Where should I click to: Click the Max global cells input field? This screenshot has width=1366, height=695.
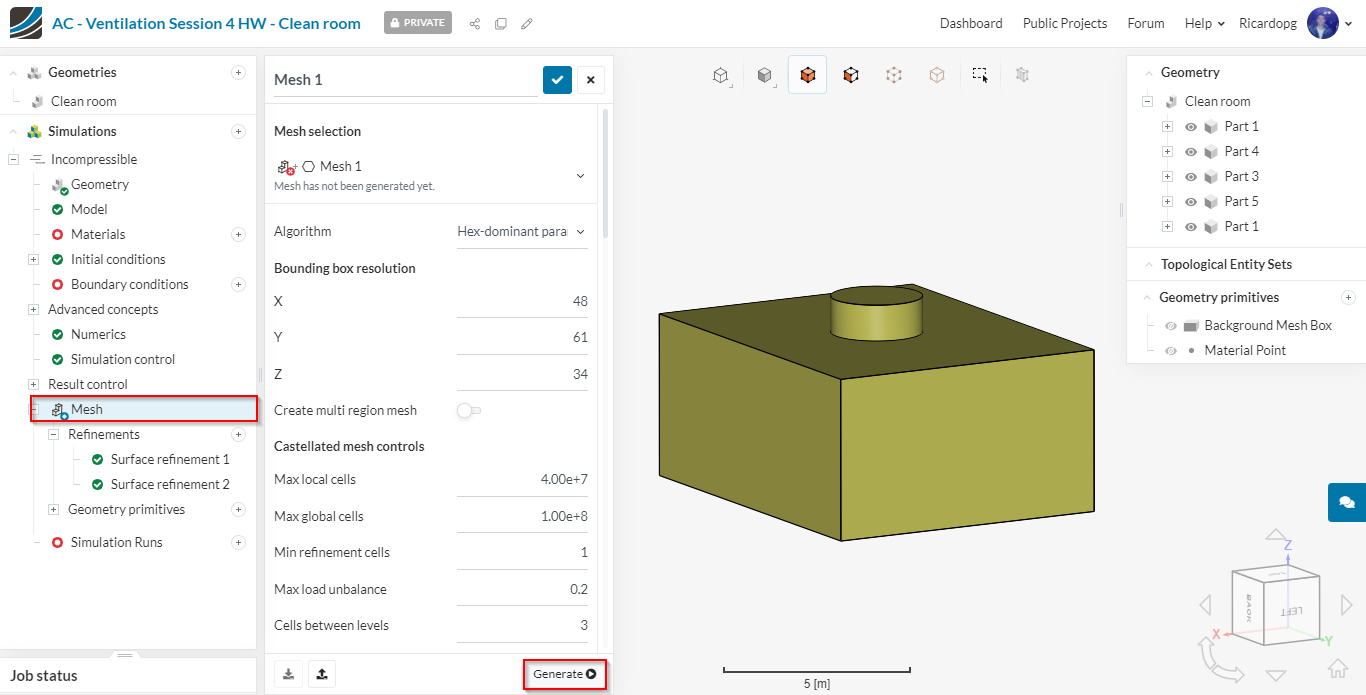pos(522,516)
